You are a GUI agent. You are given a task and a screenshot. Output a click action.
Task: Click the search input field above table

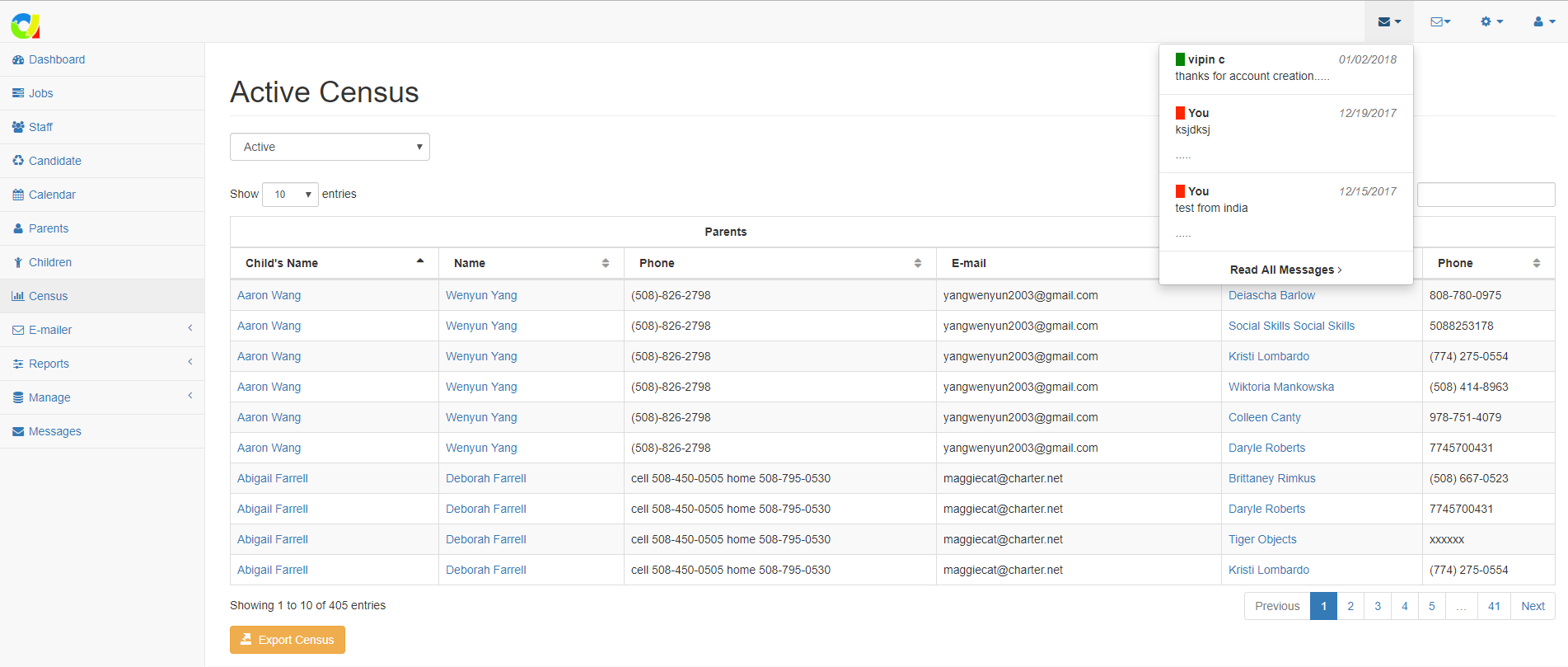click(x=1486, y=195)
